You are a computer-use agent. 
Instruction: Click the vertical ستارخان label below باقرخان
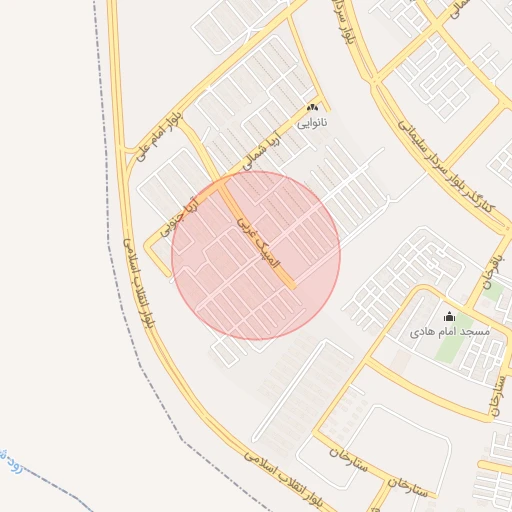point(498,397)
